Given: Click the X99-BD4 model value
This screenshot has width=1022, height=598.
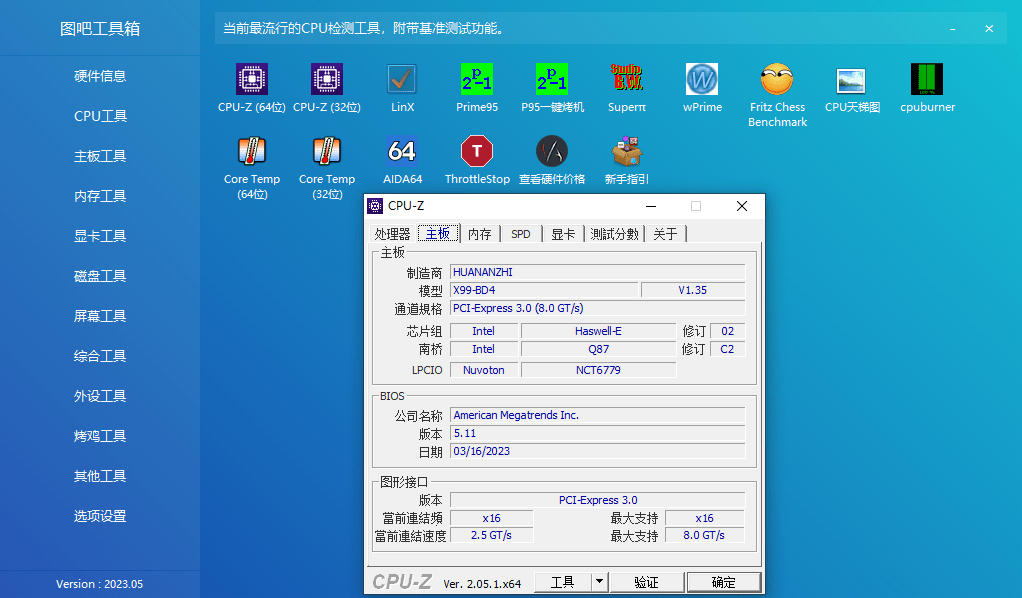Looking at the screenshot, I should tap(544, 290).
